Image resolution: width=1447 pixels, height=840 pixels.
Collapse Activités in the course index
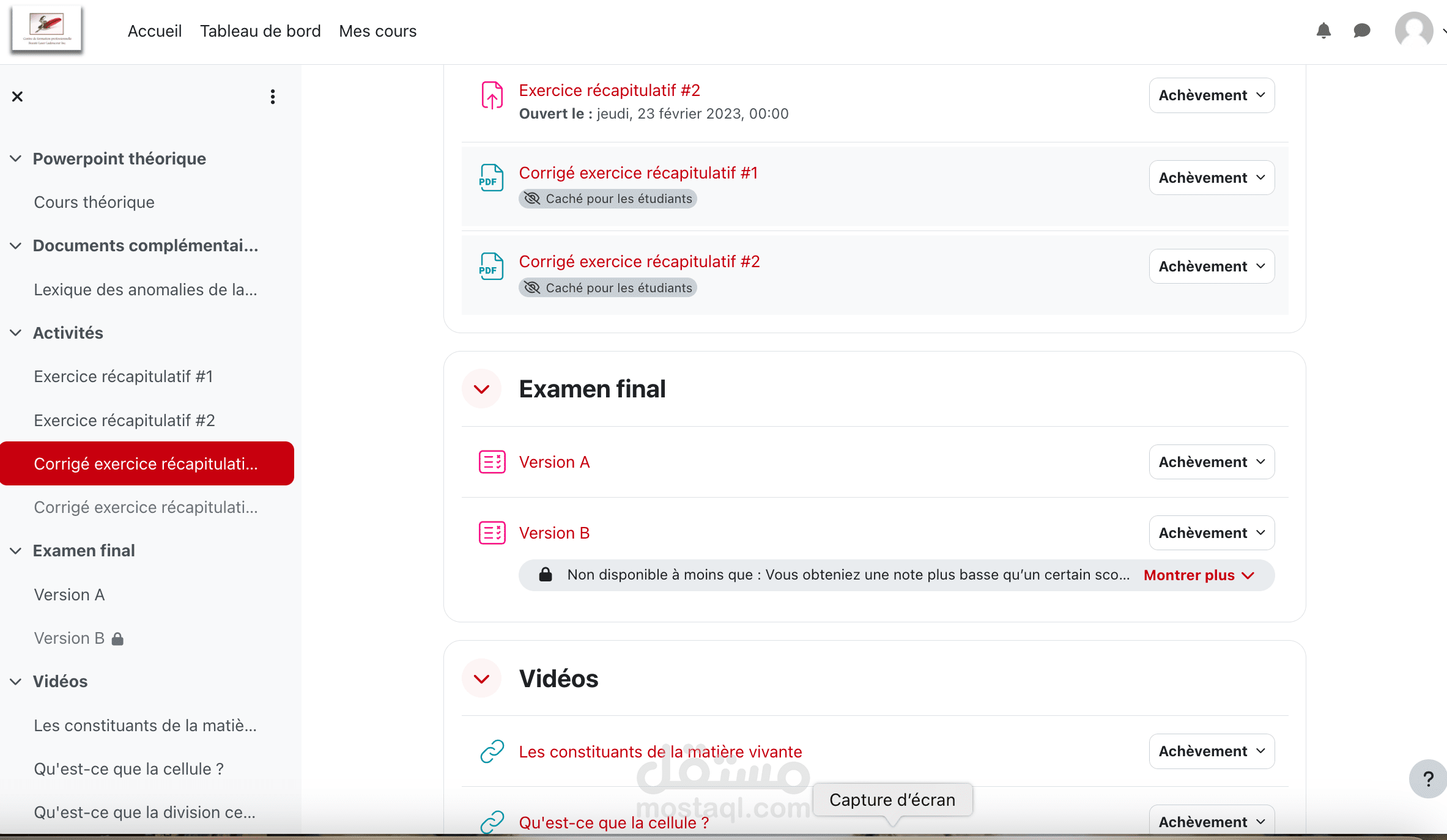click(16, 333)
